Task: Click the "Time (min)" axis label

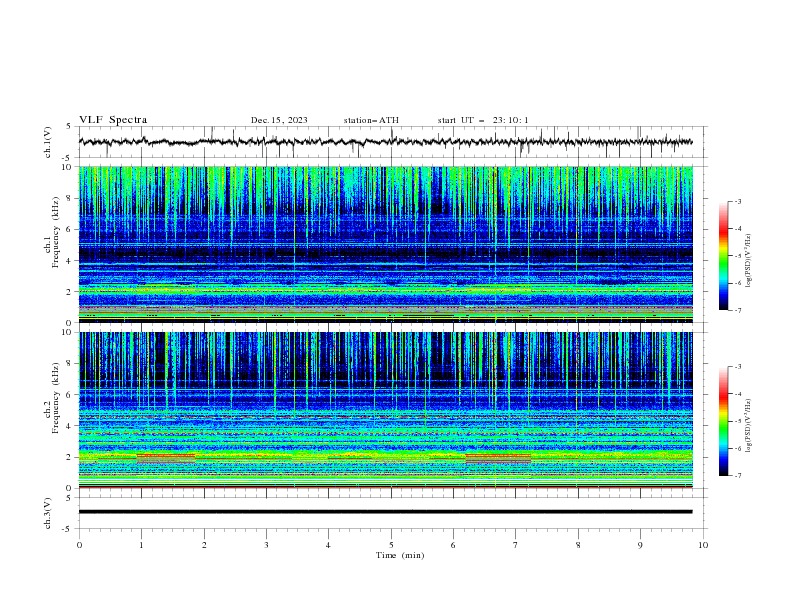Action: [400, 555]
